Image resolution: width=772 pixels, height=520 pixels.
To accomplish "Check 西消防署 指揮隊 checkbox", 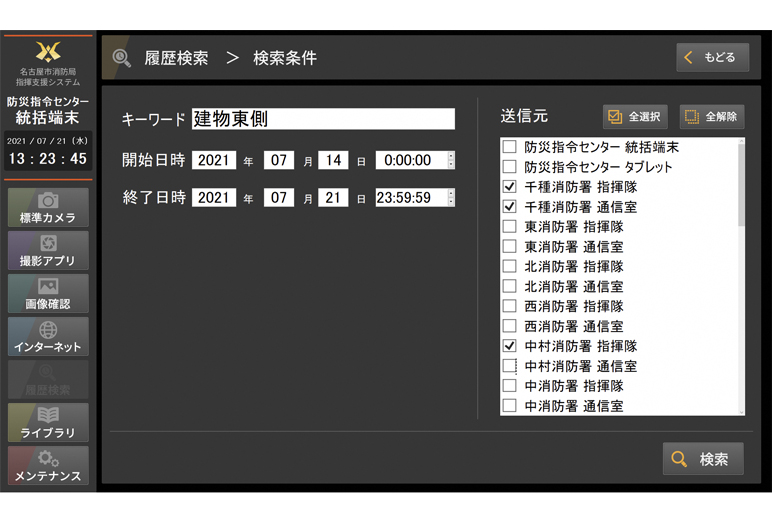I will [x=510, y=306].
